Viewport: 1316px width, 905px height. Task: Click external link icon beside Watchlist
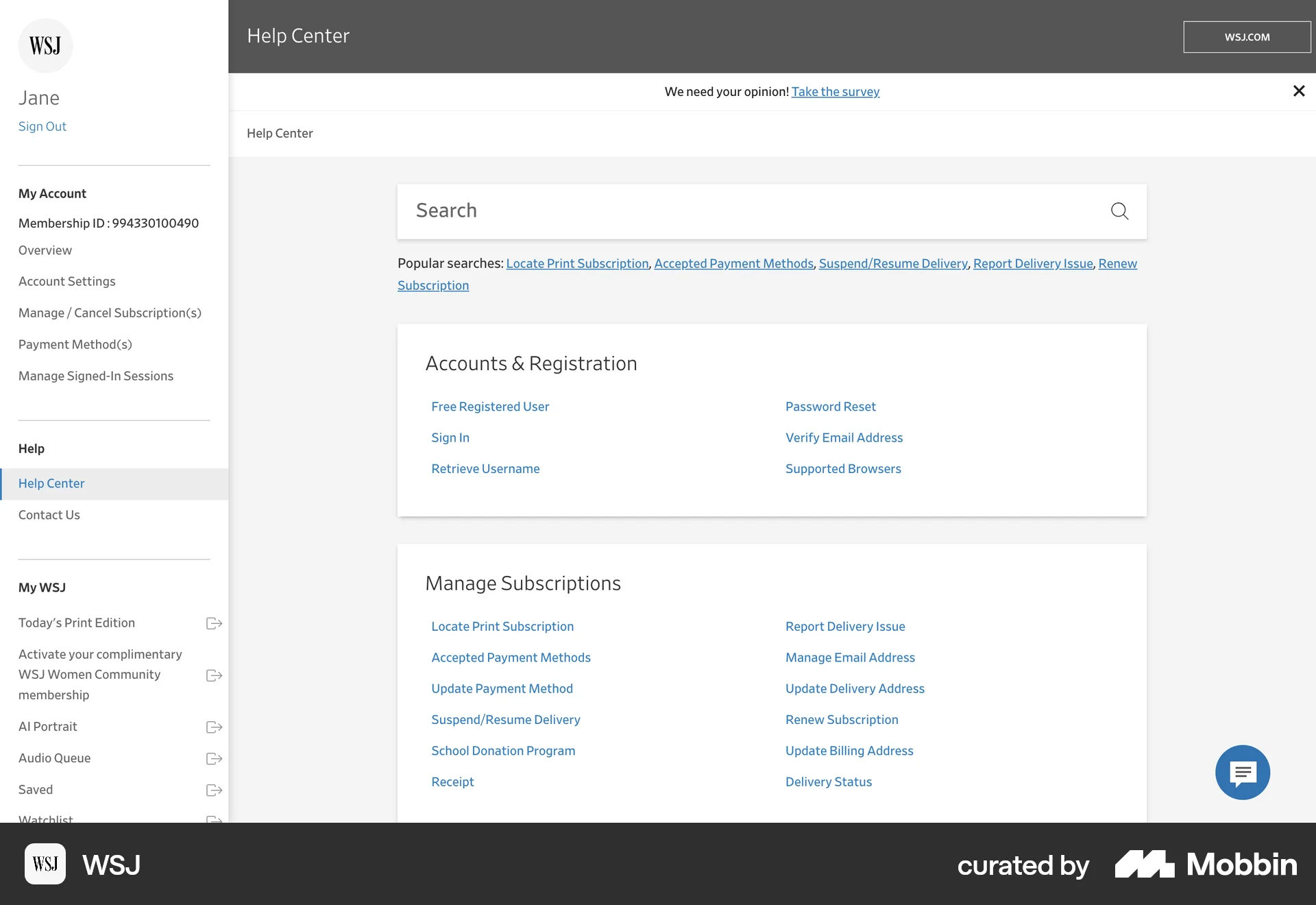(213, 821)
